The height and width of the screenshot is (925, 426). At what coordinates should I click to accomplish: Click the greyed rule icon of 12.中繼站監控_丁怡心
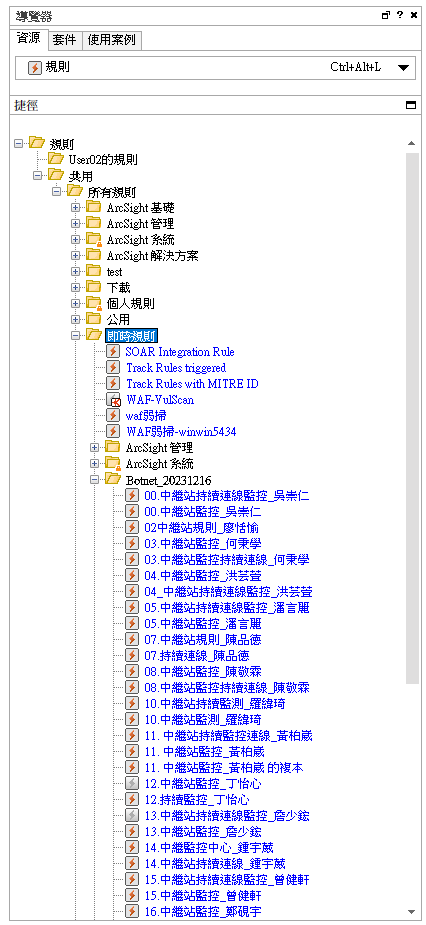click(x=132, y=783)
